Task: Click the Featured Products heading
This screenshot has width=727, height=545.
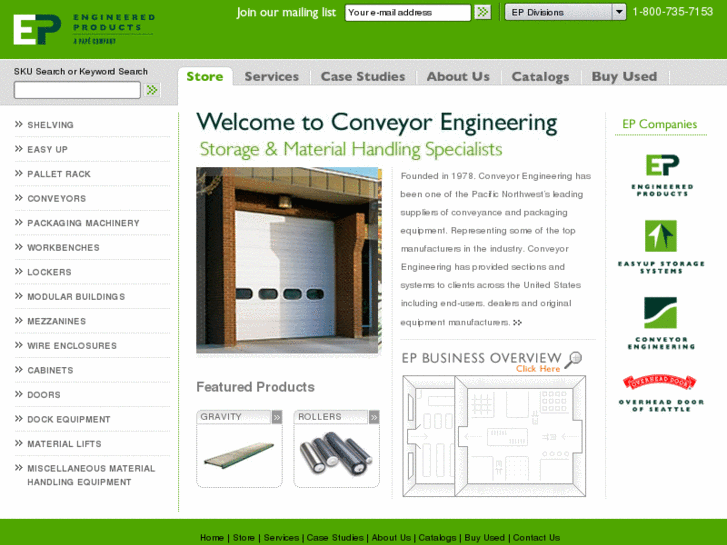Action: [255, 387]
